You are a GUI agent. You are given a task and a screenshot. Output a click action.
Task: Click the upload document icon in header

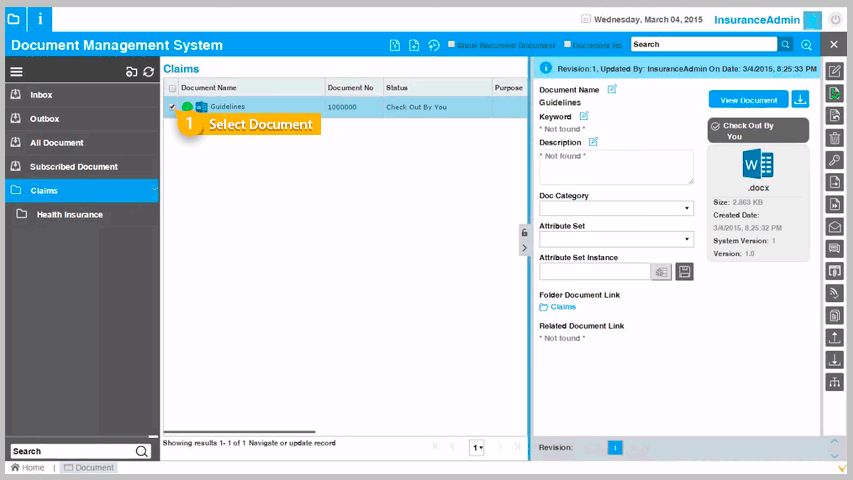click(395, 45)
